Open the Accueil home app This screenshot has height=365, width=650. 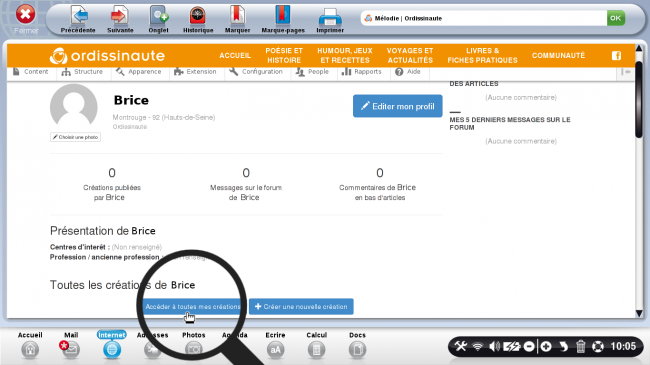point(30,346)
